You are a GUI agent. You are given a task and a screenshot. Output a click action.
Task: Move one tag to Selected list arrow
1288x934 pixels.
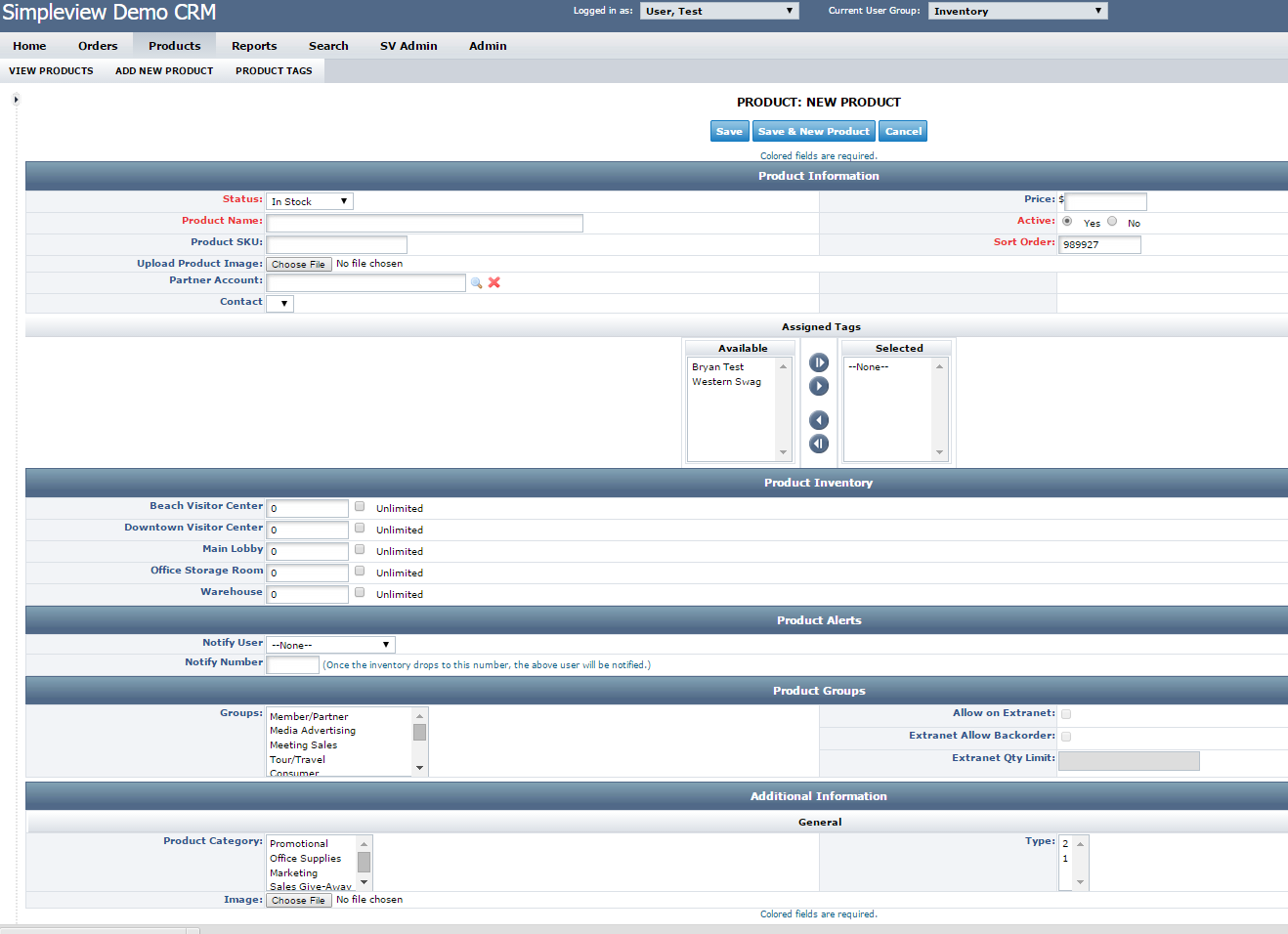[x=819, y=386]
